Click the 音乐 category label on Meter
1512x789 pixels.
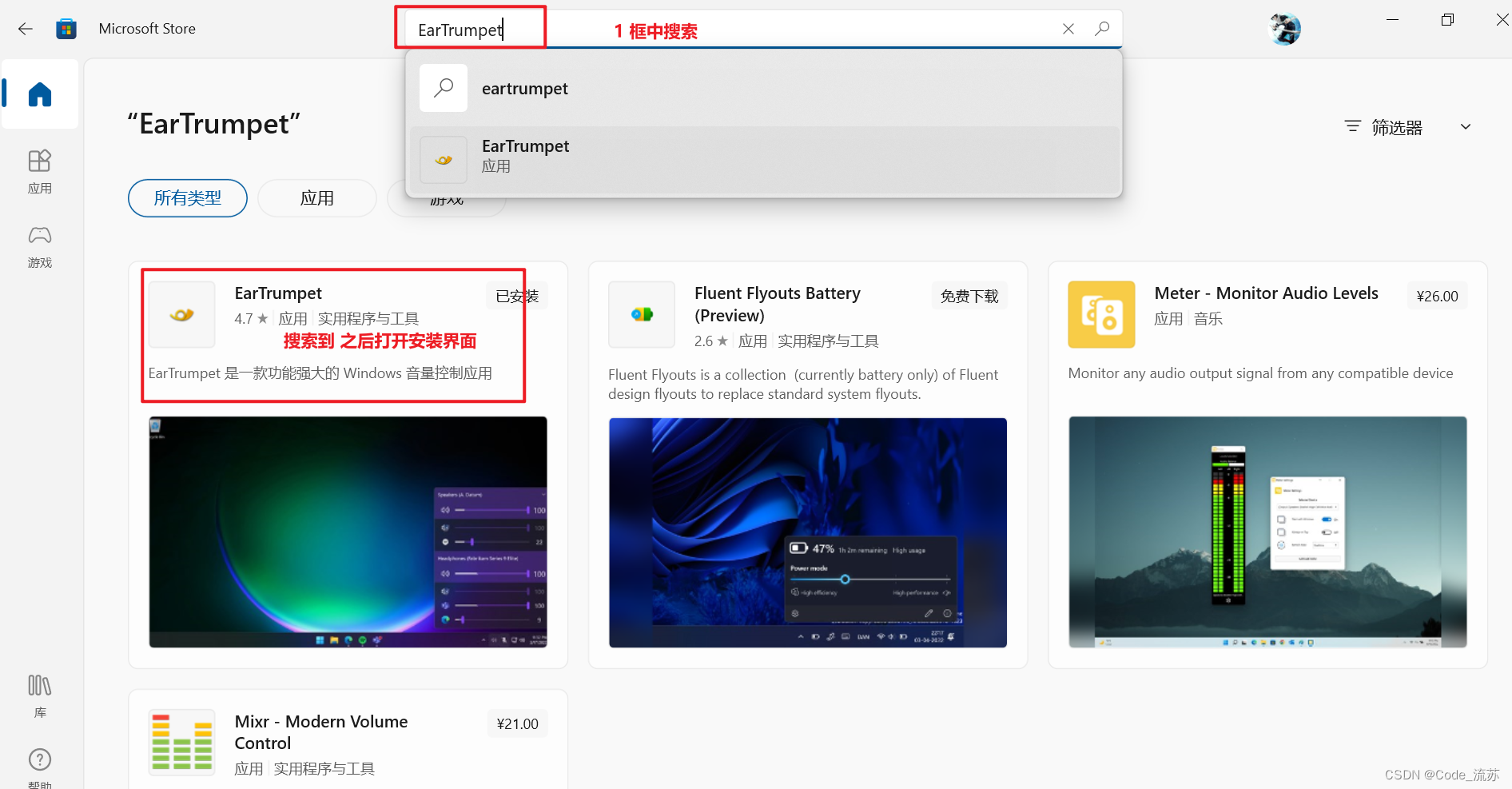(1208, 319)
